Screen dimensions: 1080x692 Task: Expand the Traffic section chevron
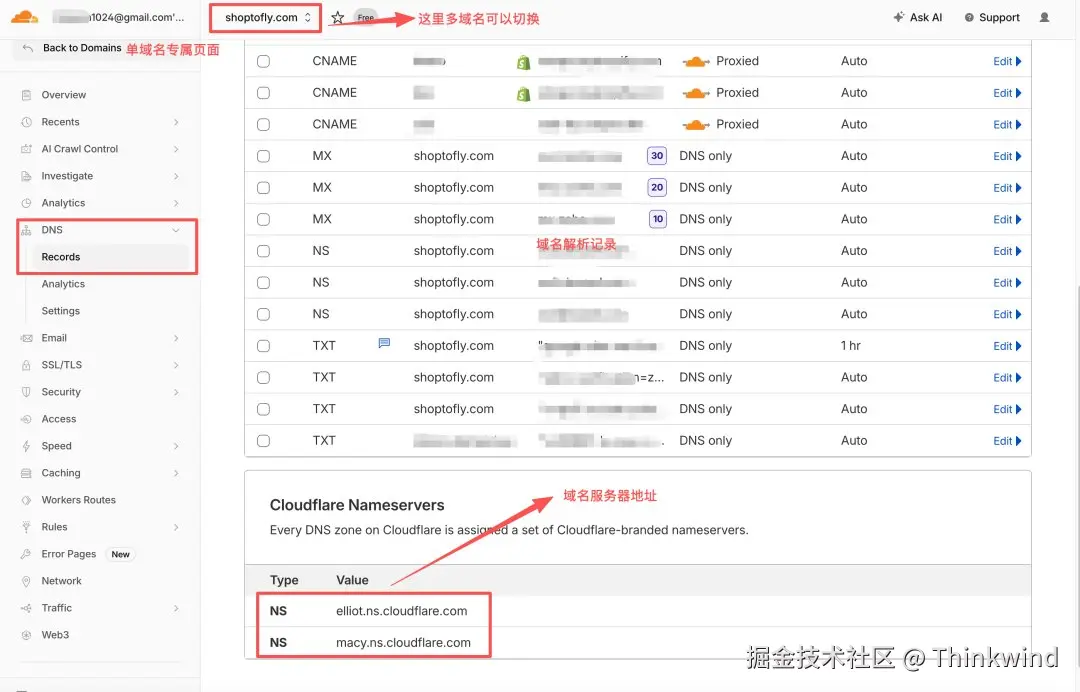tap(176, 608)
